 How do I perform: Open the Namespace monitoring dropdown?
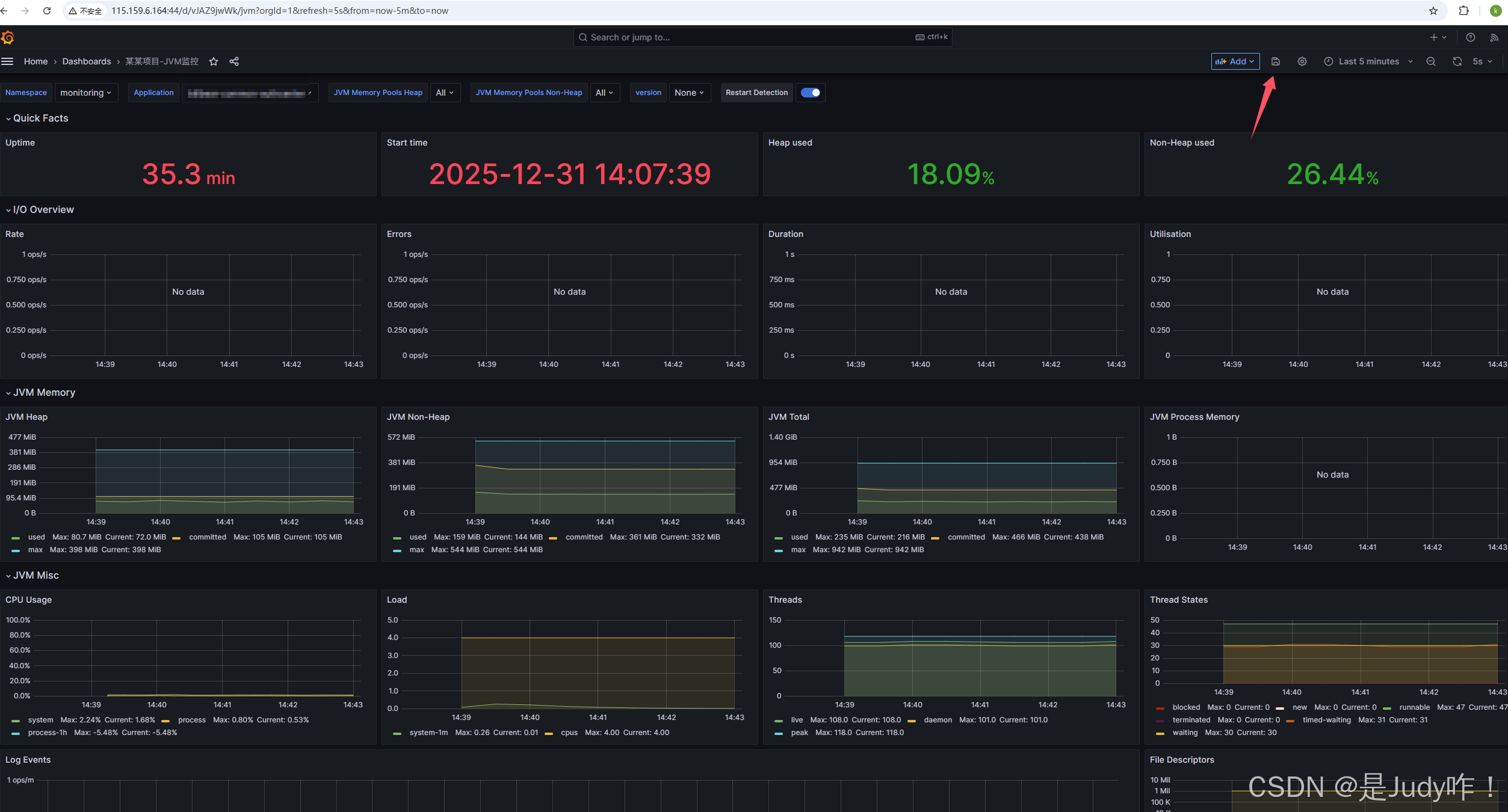point(85,93)
